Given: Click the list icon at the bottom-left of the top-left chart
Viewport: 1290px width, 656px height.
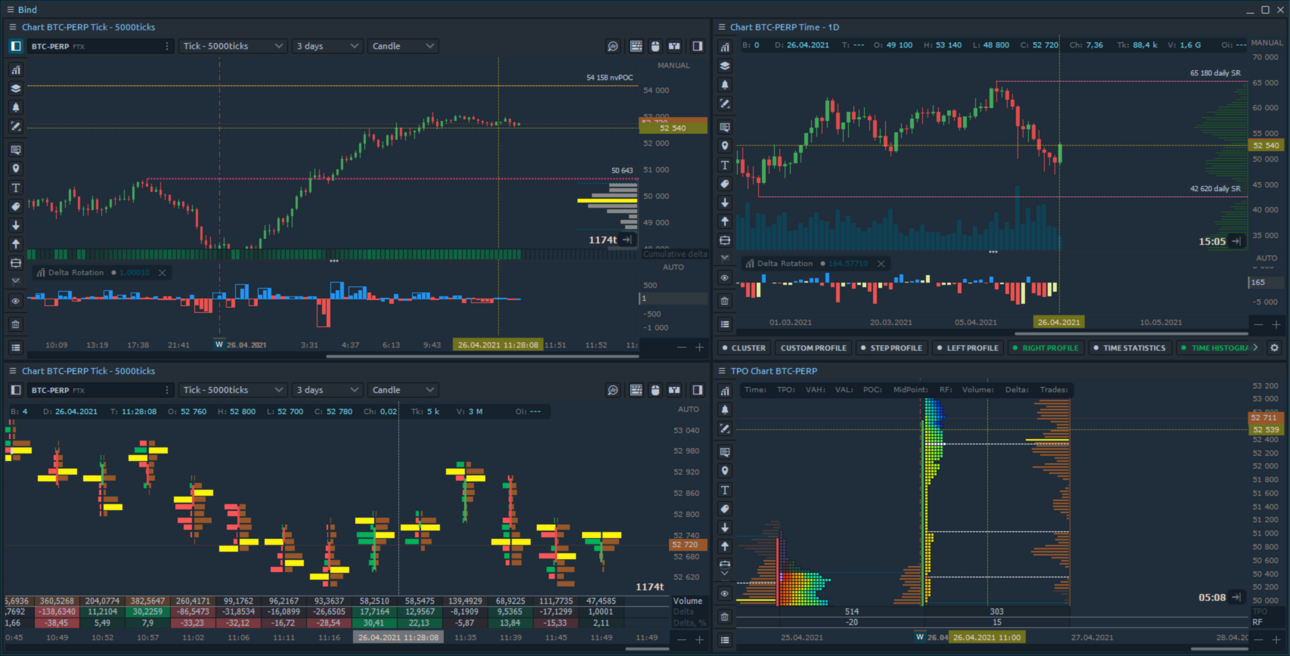Looking at the screenshot, I should point(16,347).
